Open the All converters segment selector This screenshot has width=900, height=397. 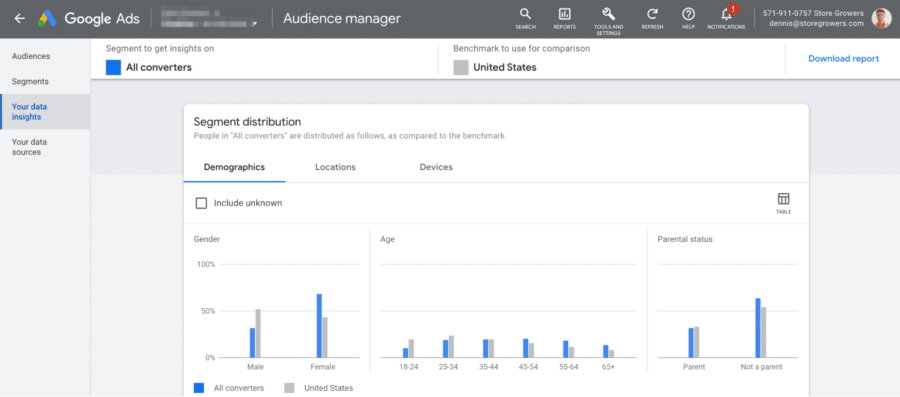[149, 67]
